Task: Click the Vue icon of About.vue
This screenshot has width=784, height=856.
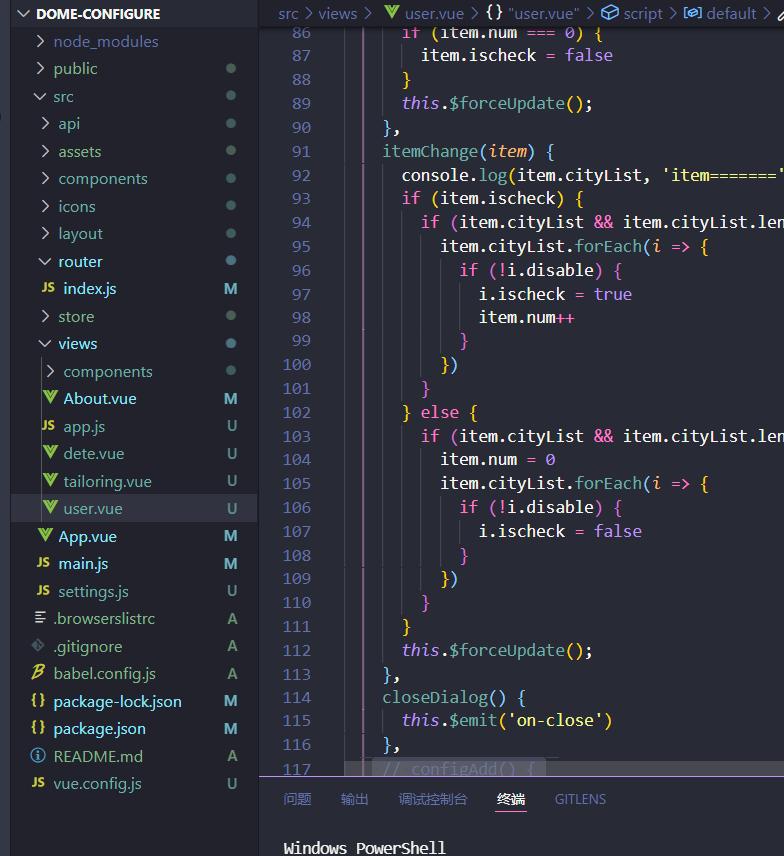Action: pyautogui.click(x=50, y=397)
